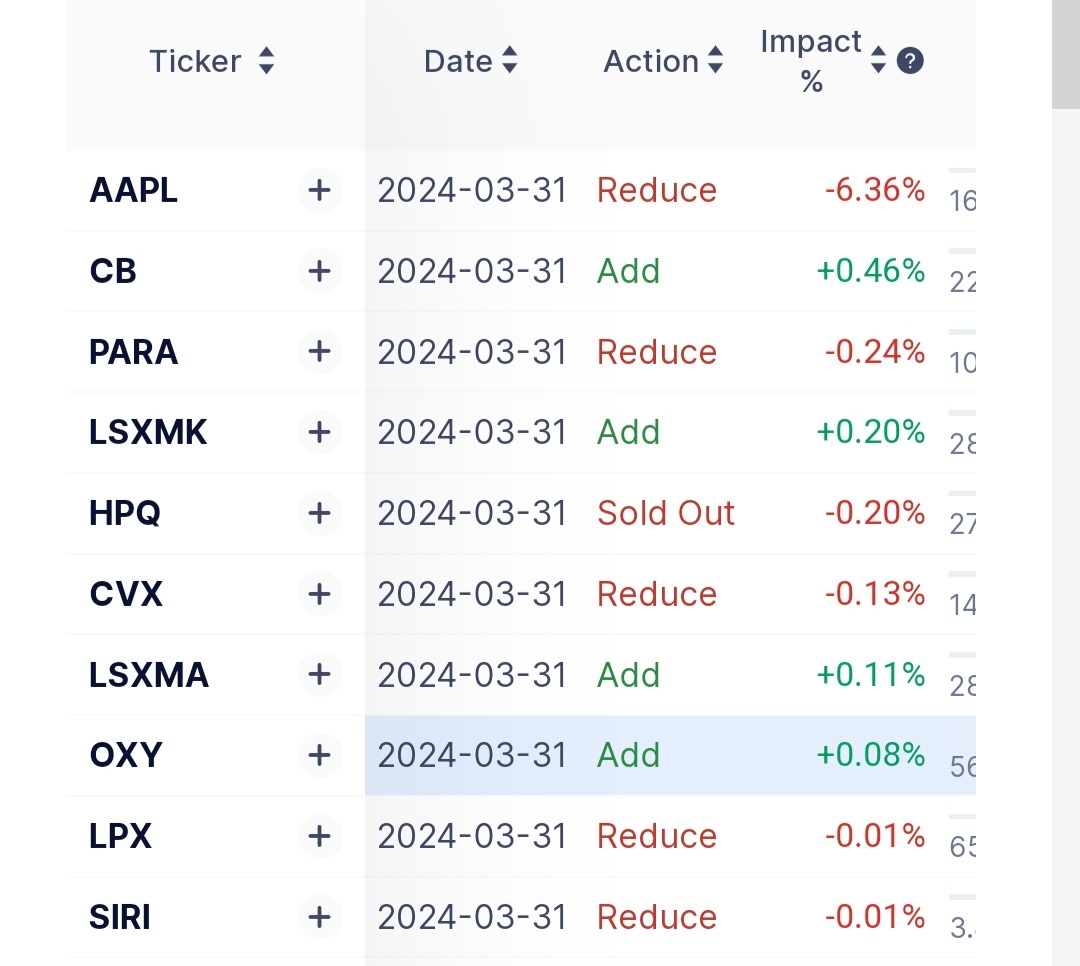The height and width of the screenshot is (966, 1080).
Task: Open the AAPL ticker link
Action: (134, 190)
